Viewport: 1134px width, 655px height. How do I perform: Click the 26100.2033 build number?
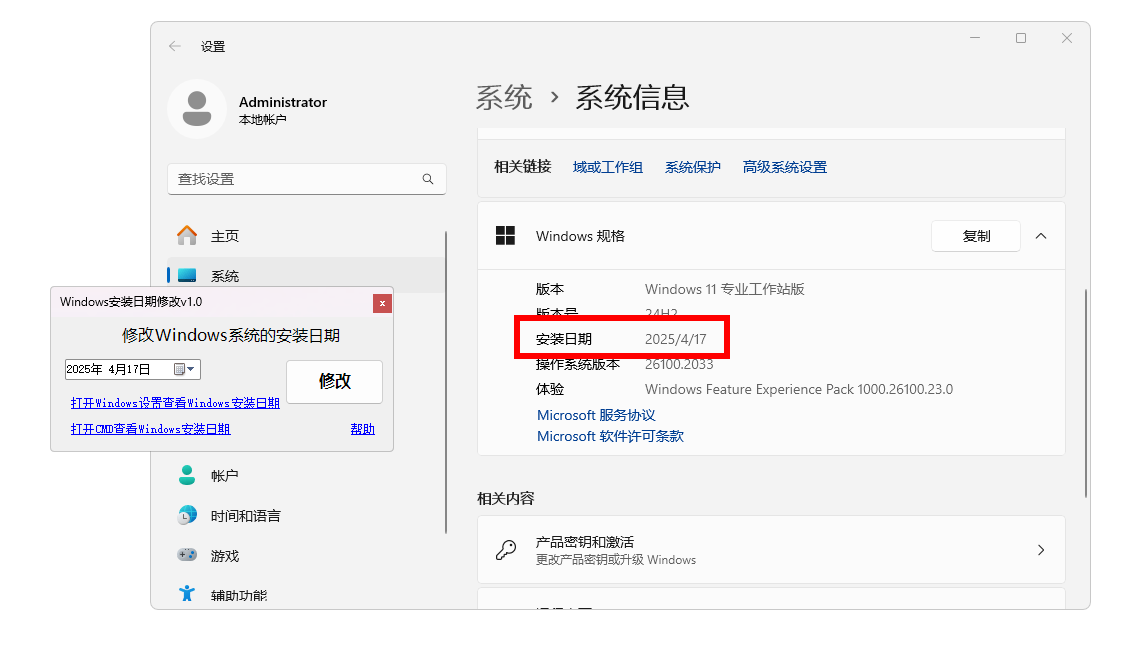[679, 364]
